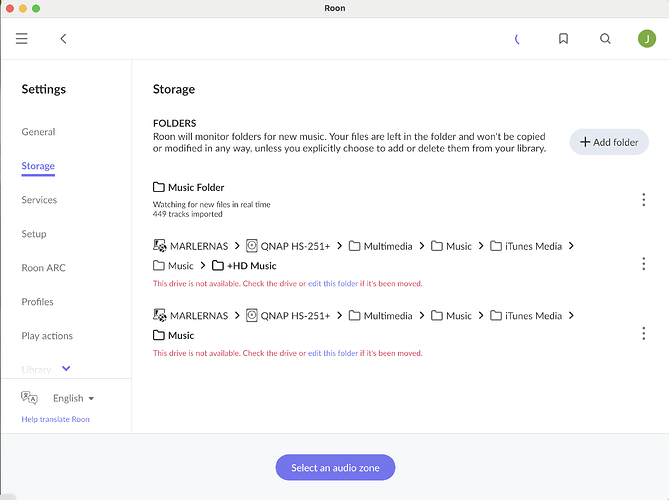
Task: Click edit this folder link under last Music folder
Action: 333,353
